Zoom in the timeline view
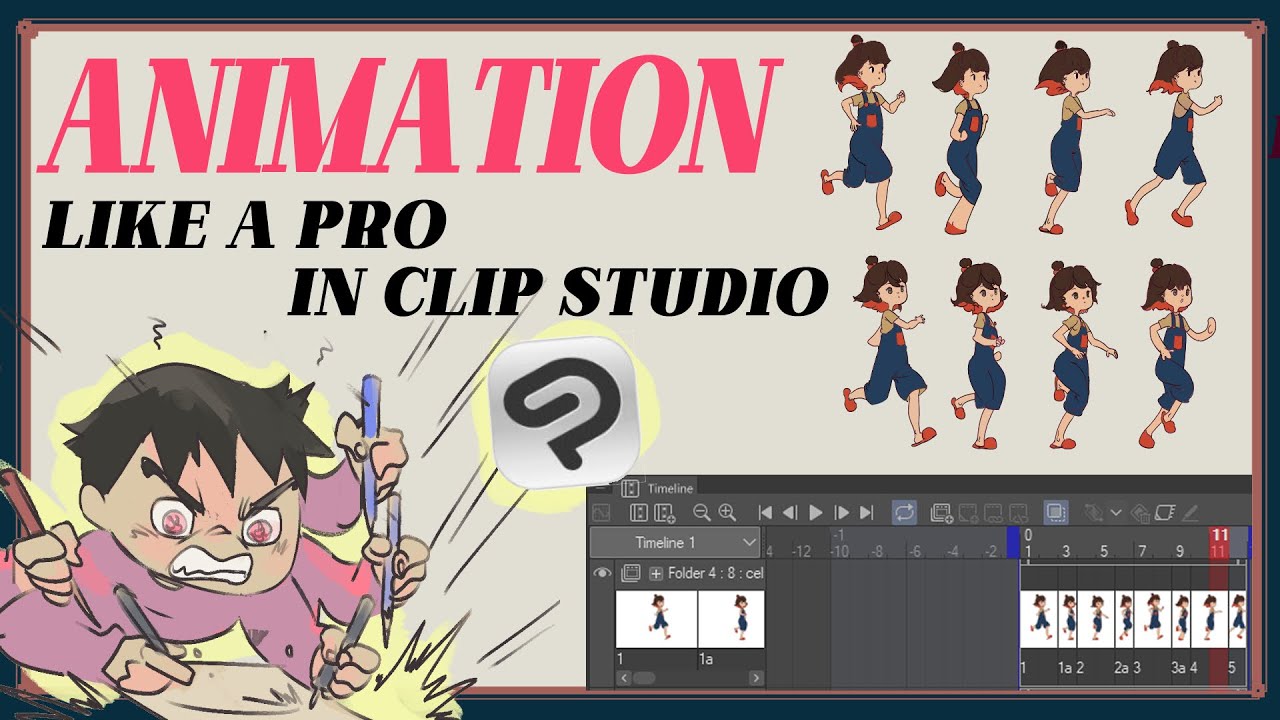Viewport: 1280px width, 720px height. point(727,513)
